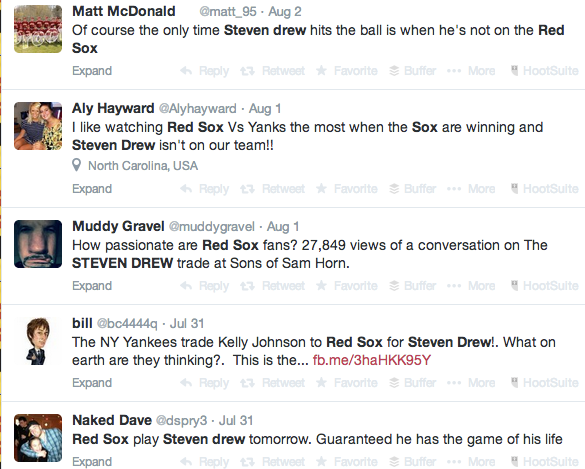Open Aly Hayward's avatar thumbnail
Image resolution: width=585 pixels, height=469 pixels.
click(x=38, y=126)
